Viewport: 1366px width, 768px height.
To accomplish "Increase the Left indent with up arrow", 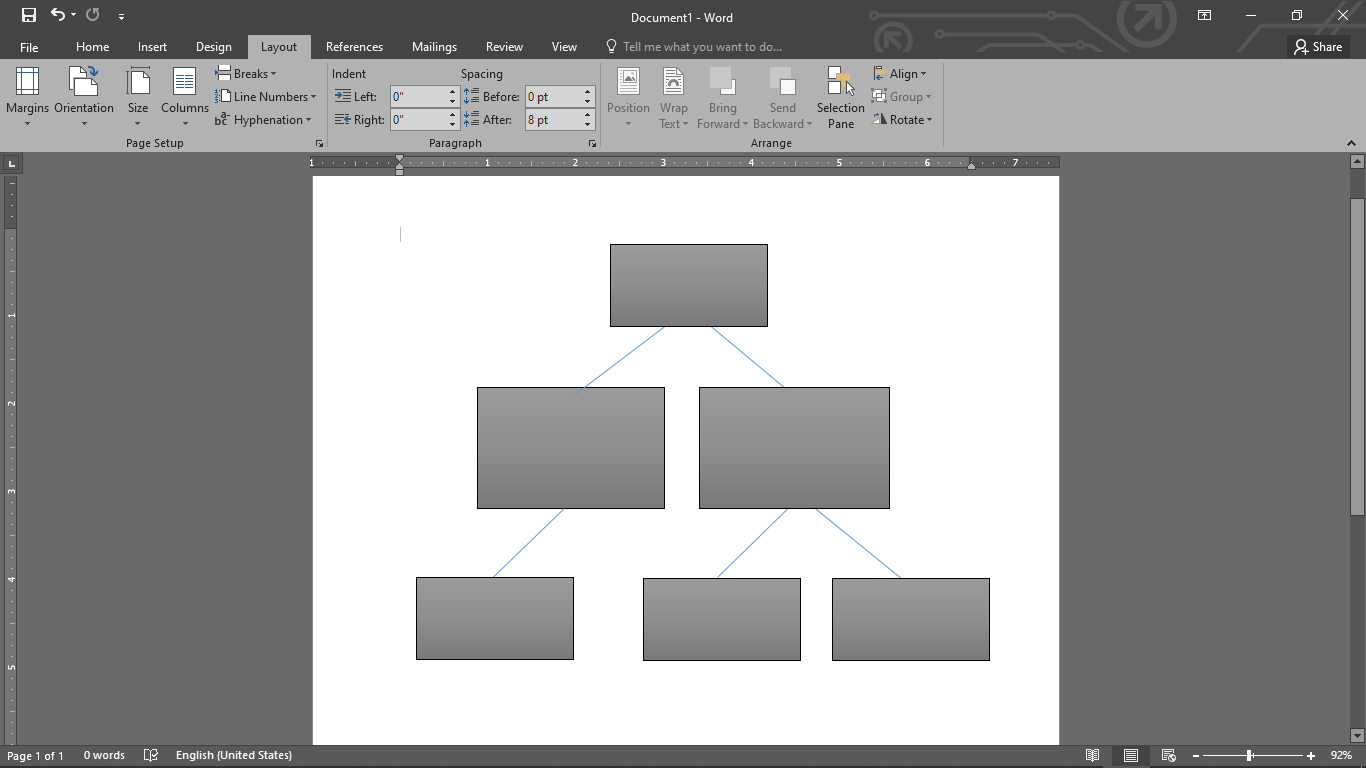I will click(x=452, y=92).
